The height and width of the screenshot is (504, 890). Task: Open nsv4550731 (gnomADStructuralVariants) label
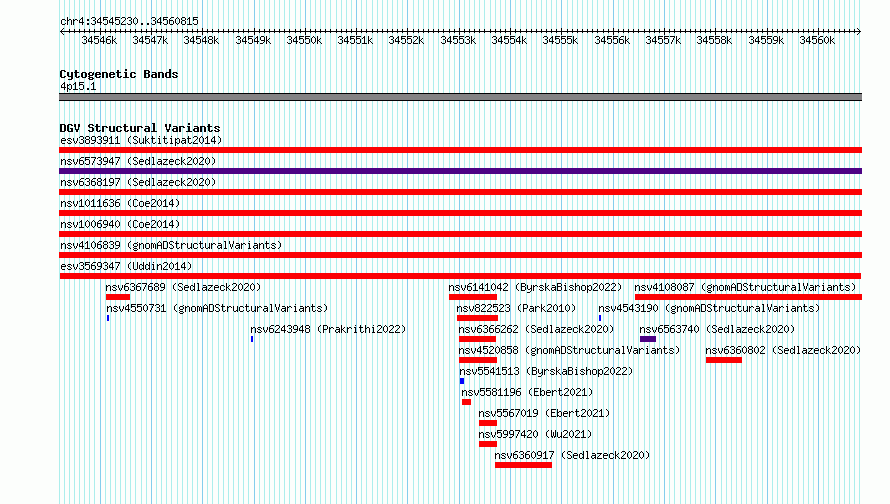[217, 308]
